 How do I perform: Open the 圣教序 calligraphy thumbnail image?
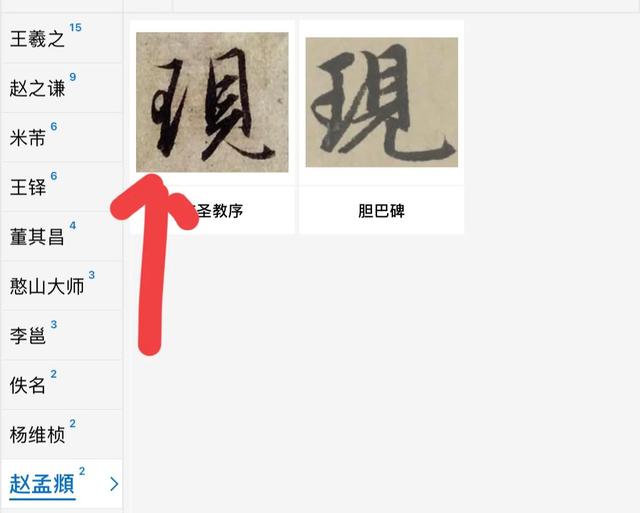[x=212, y=102]
